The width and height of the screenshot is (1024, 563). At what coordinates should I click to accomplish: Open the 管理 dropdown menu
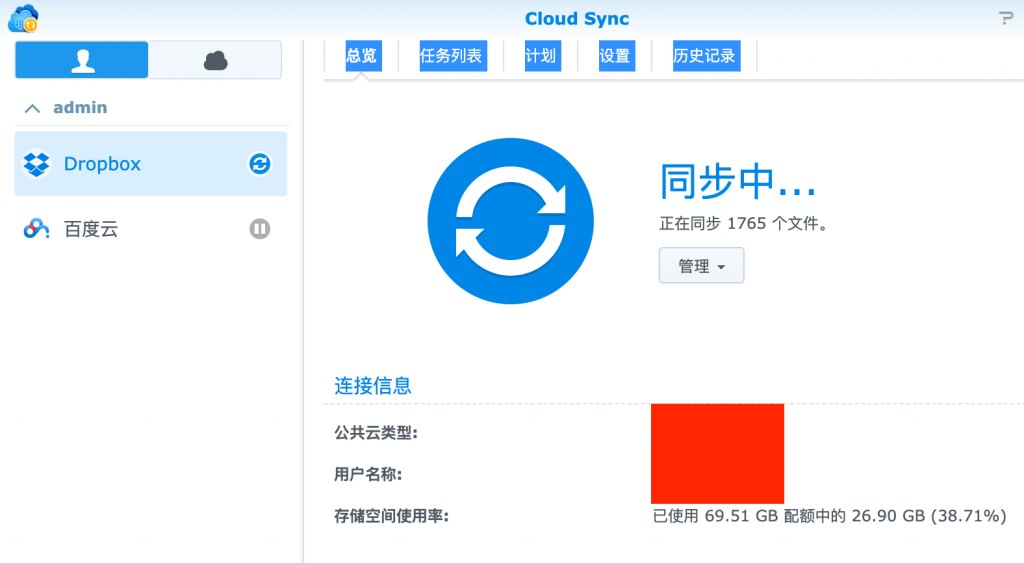point(701,266)
